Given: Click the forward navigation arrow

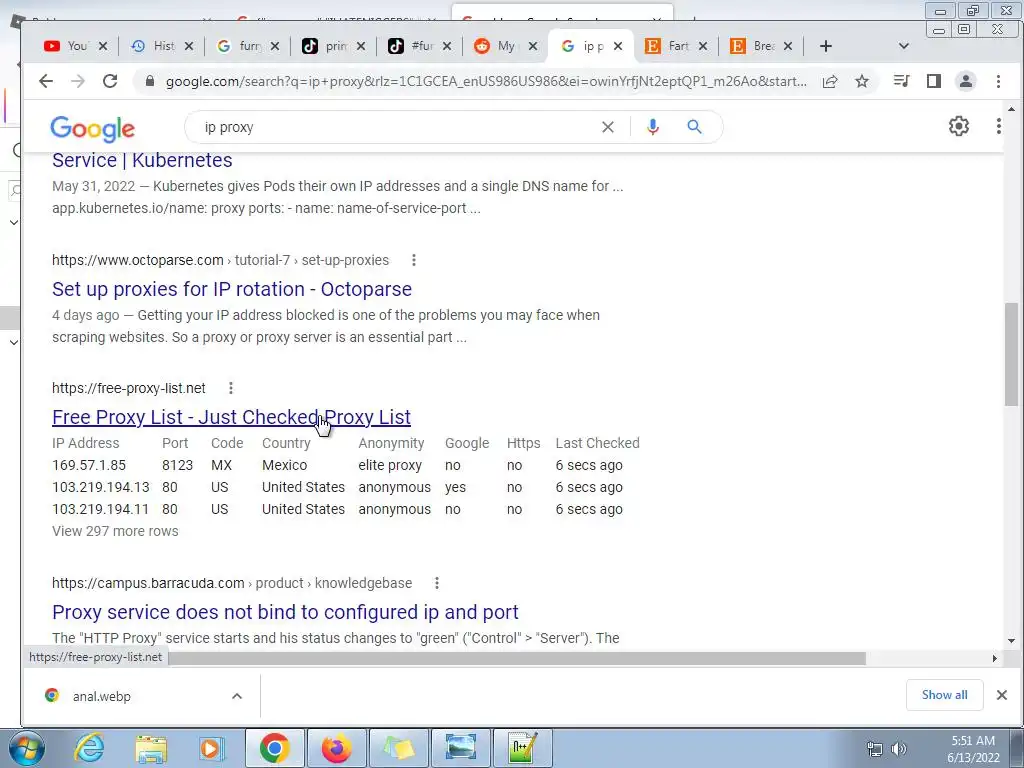Looking at the screenshot, I should [x=78, y=81].
